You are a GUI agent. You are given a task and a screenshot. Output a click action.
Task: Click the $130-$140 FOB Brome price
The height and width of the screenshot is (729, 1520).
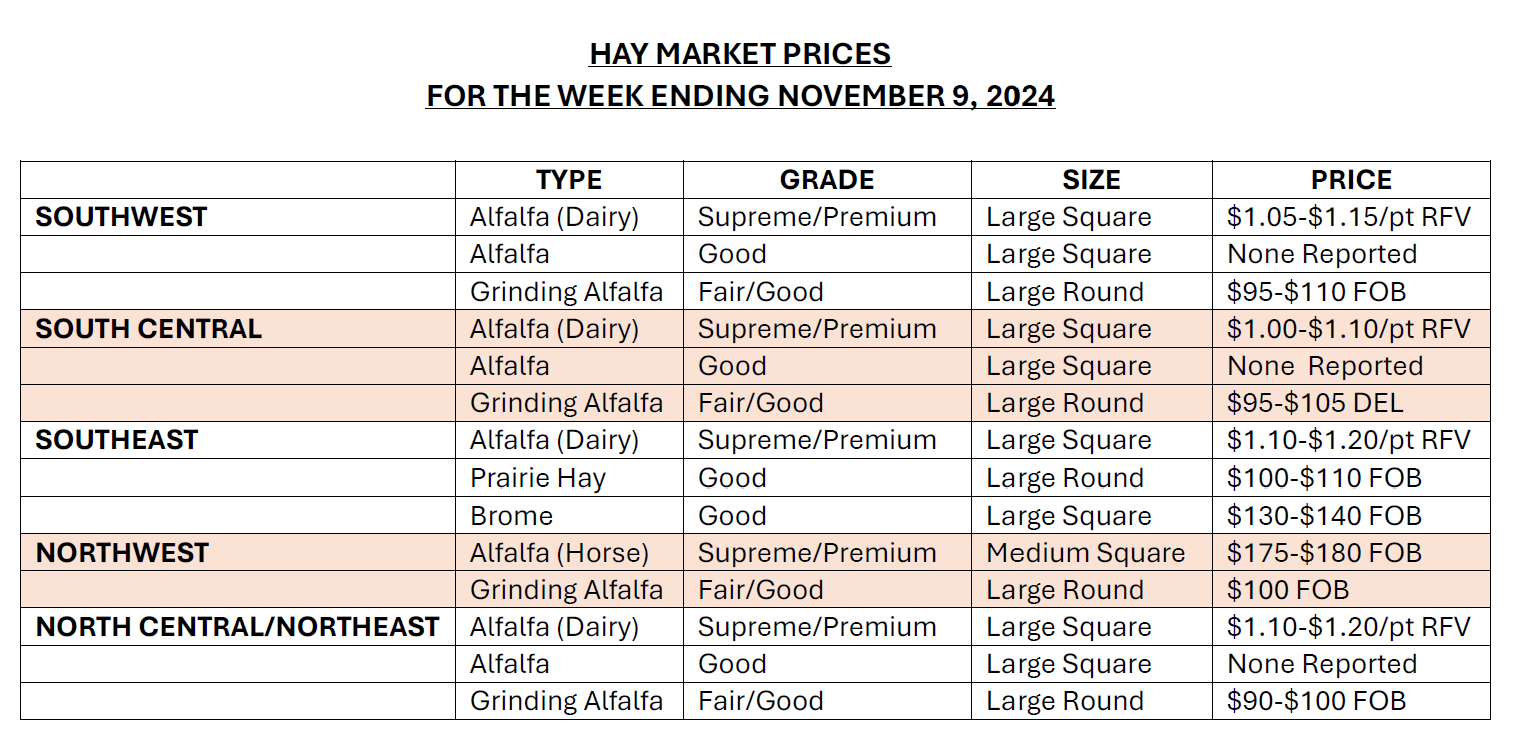[1324, 516]
